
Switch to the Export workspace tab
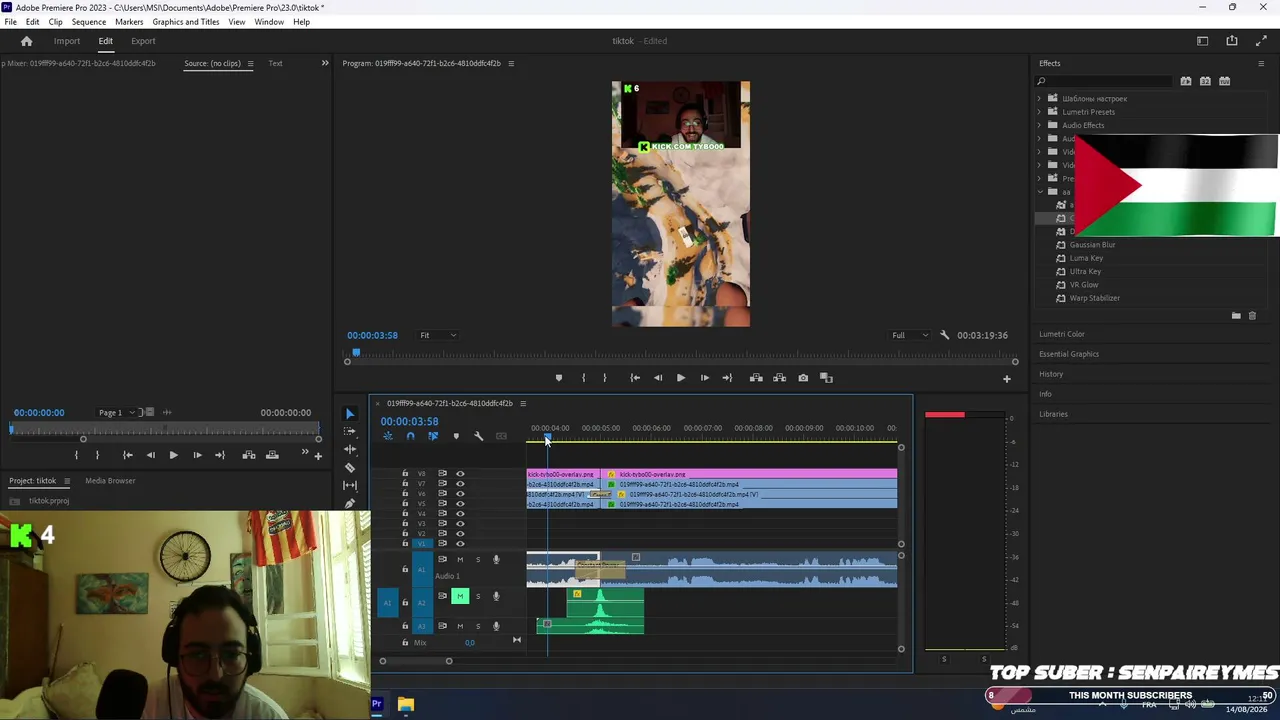143,41
